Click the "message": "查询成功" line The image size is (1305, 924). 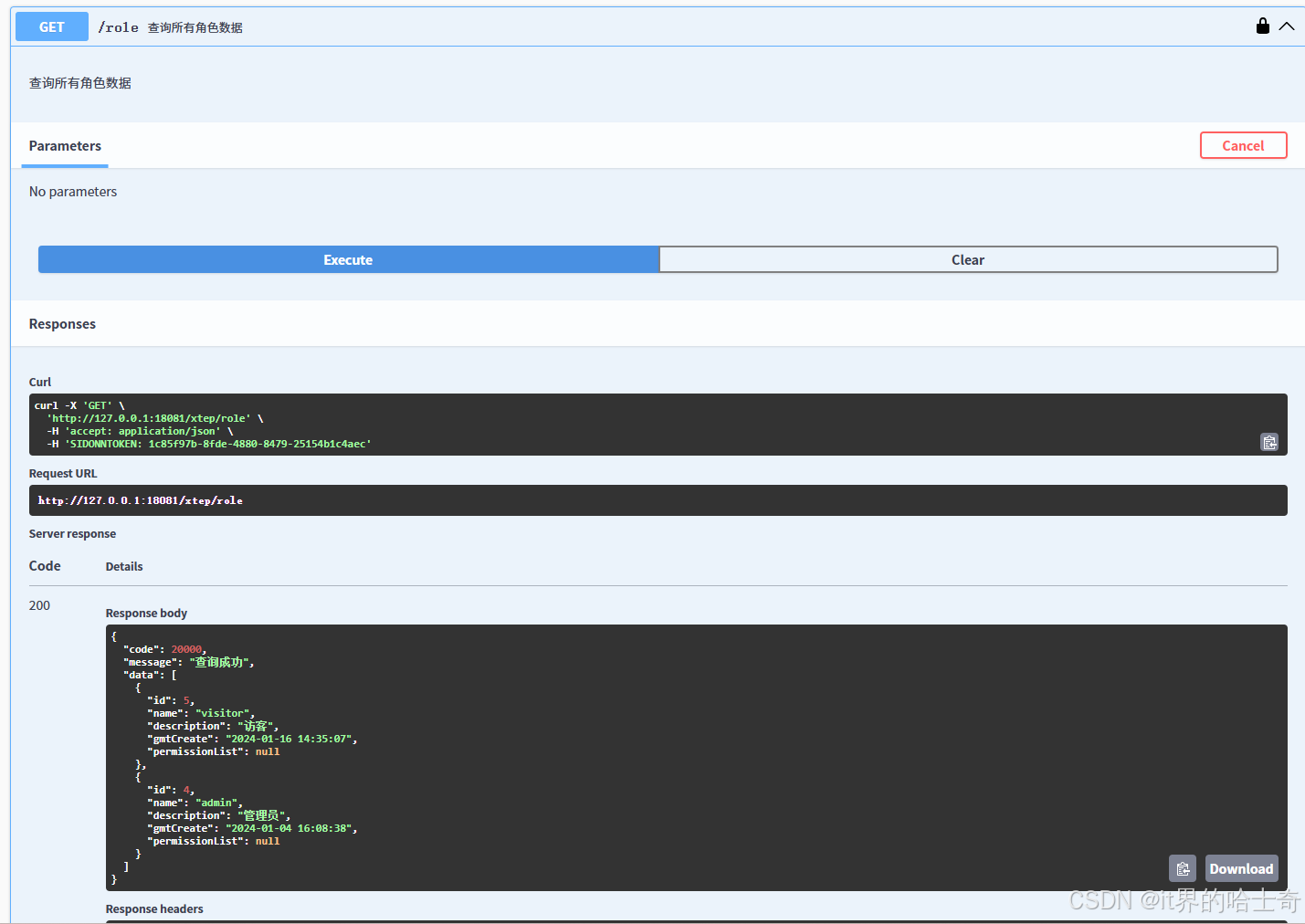click(188, 662)
